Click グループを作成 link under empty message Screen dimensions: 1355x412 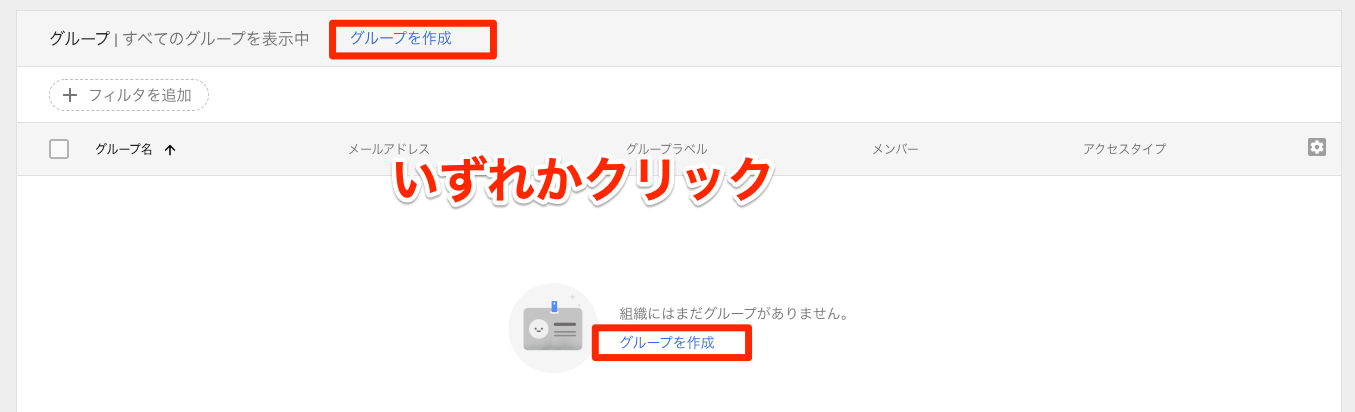coord(667,342)
